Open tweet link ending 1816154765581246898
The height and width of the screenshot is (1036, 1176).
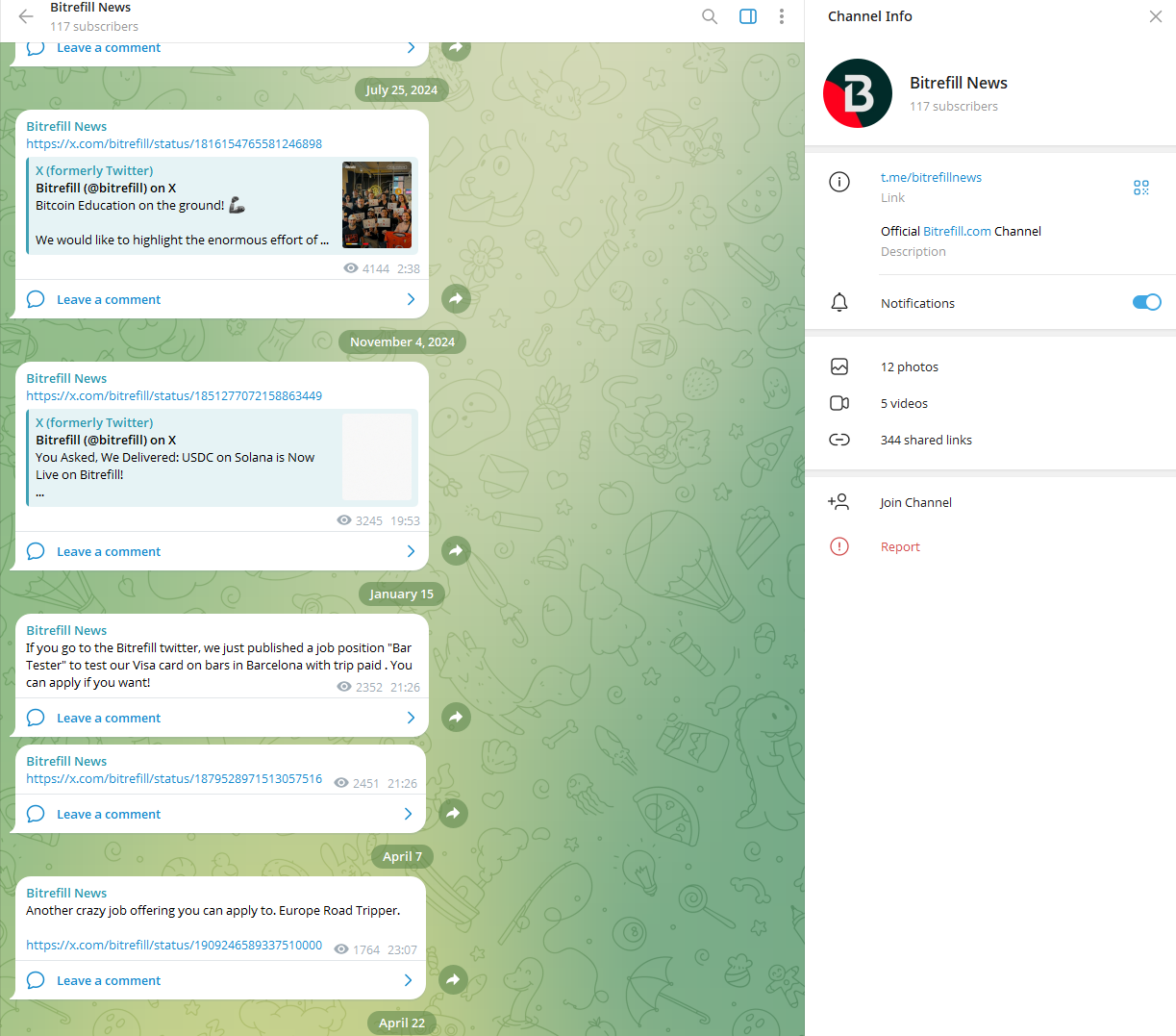(174, 143)
